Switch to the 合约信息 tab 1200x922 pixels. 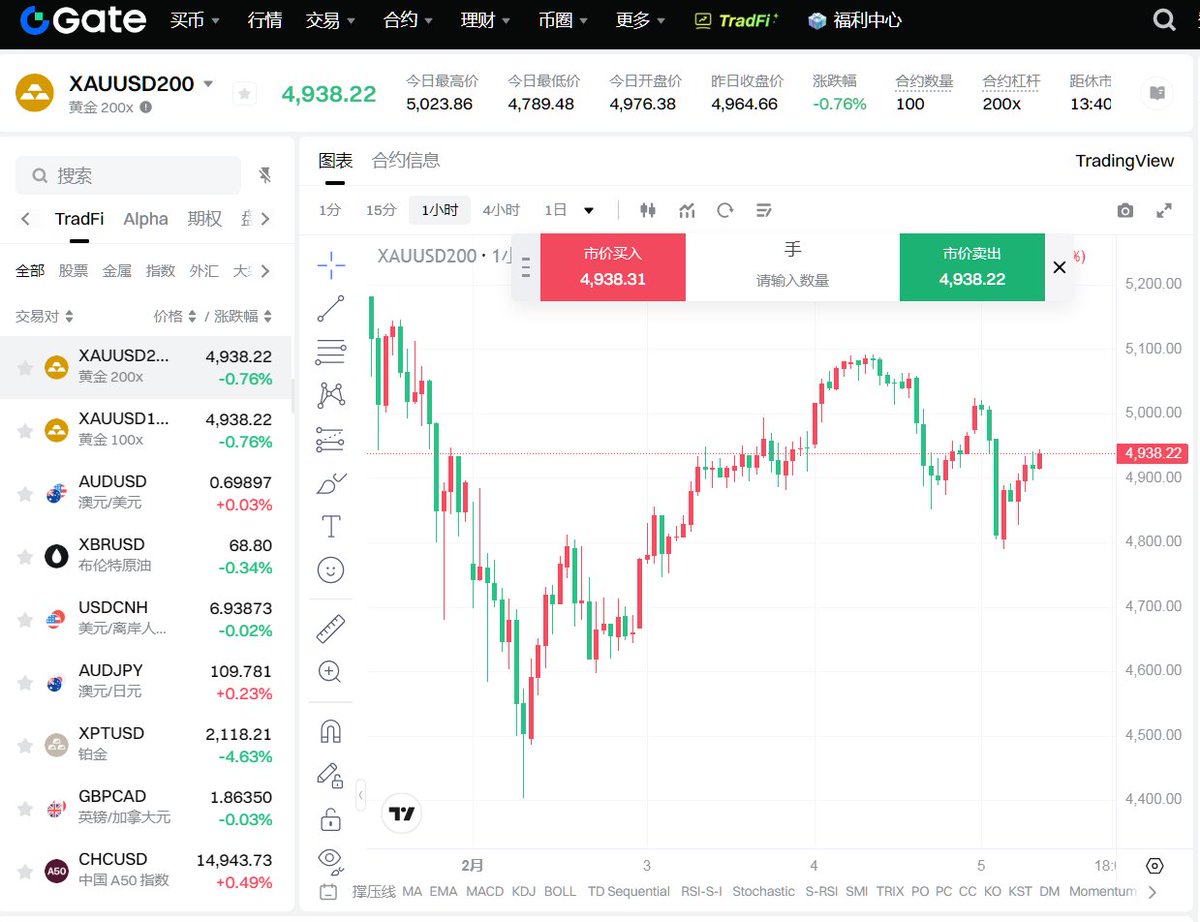pyautogui.click(x=406, y=160)
